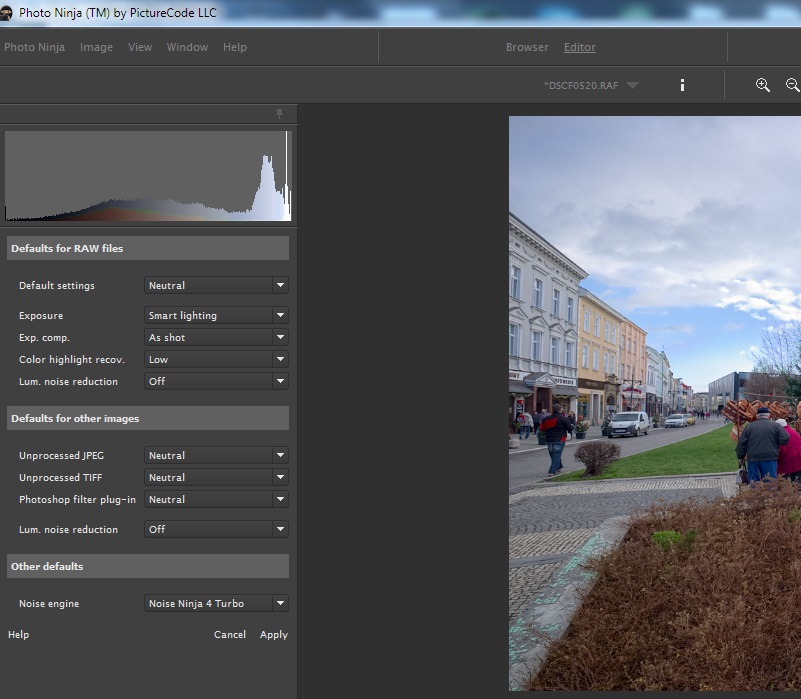
Task: Open the Image menu
Action: click(x=96, y=47)
